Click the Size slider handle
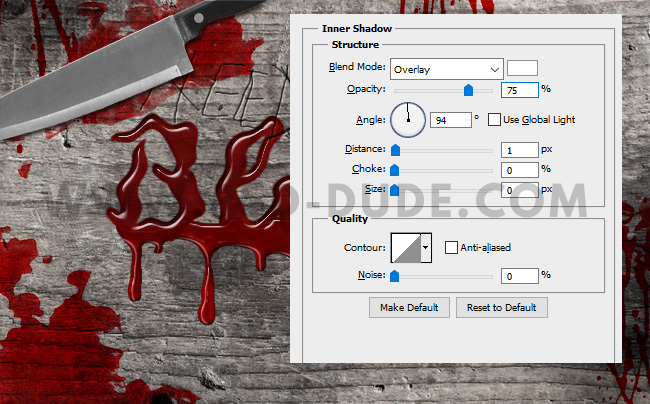The height and width of the screenshot is (404, 650). tap(395, 189)
